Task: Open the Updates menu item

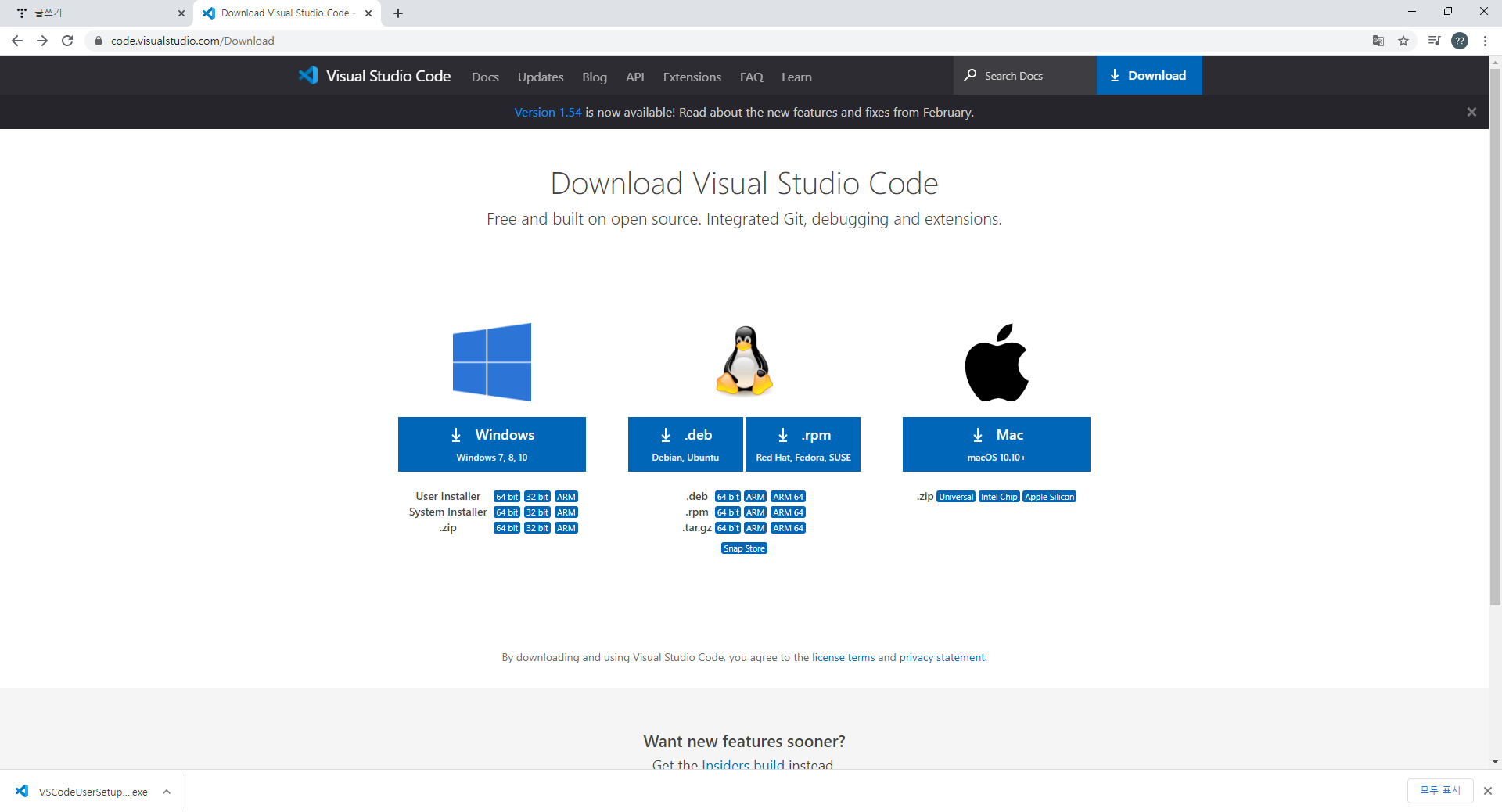Action: tap(541, 77)
